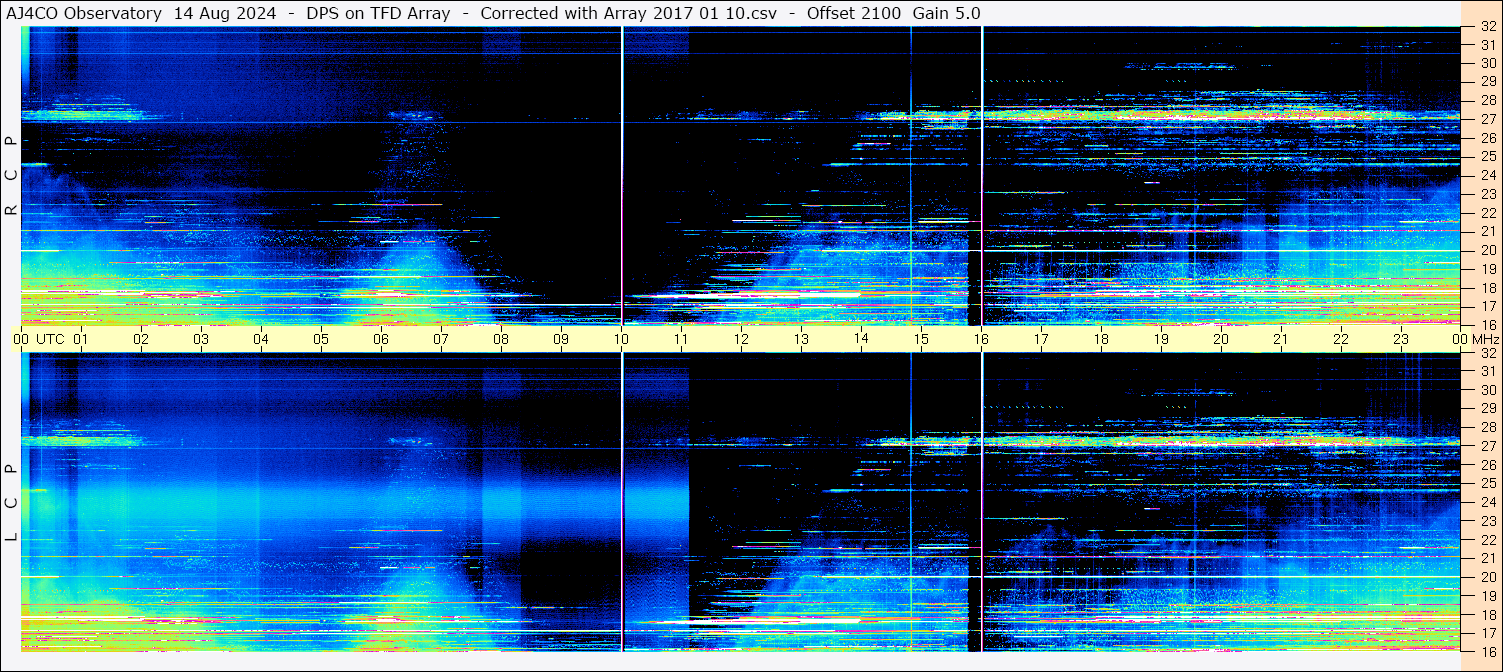Screen dimensions: 1503x672
Task: Click the "16" MHz label of LCP panel
Action: click(x=1488, y=651)
